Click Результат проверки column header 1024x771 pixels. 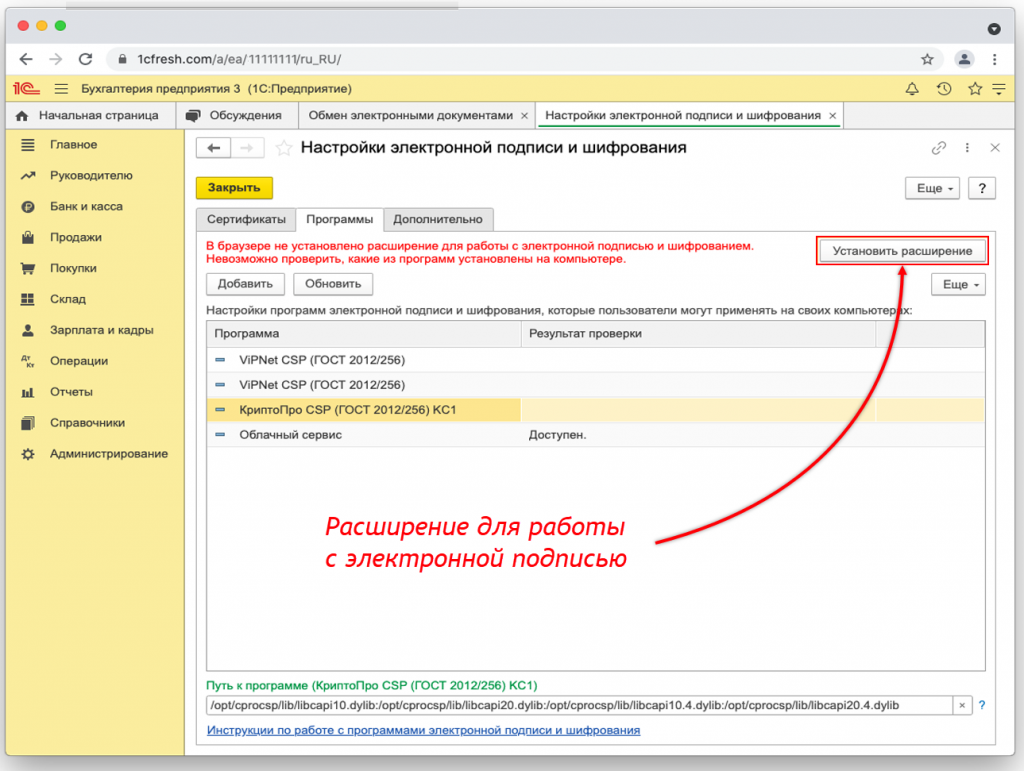tap(698, 334)
